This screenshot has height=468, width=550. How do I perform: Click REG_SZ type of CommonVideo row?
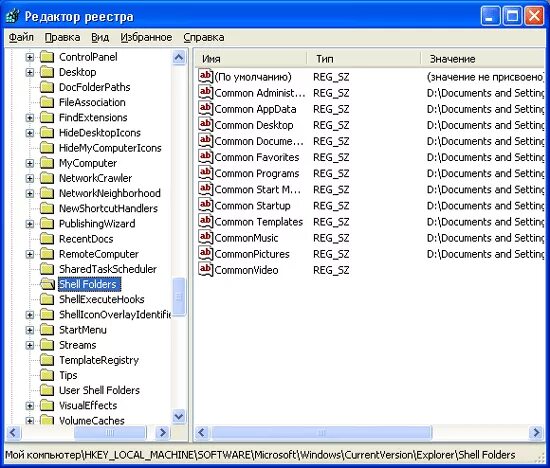(331, 270)
